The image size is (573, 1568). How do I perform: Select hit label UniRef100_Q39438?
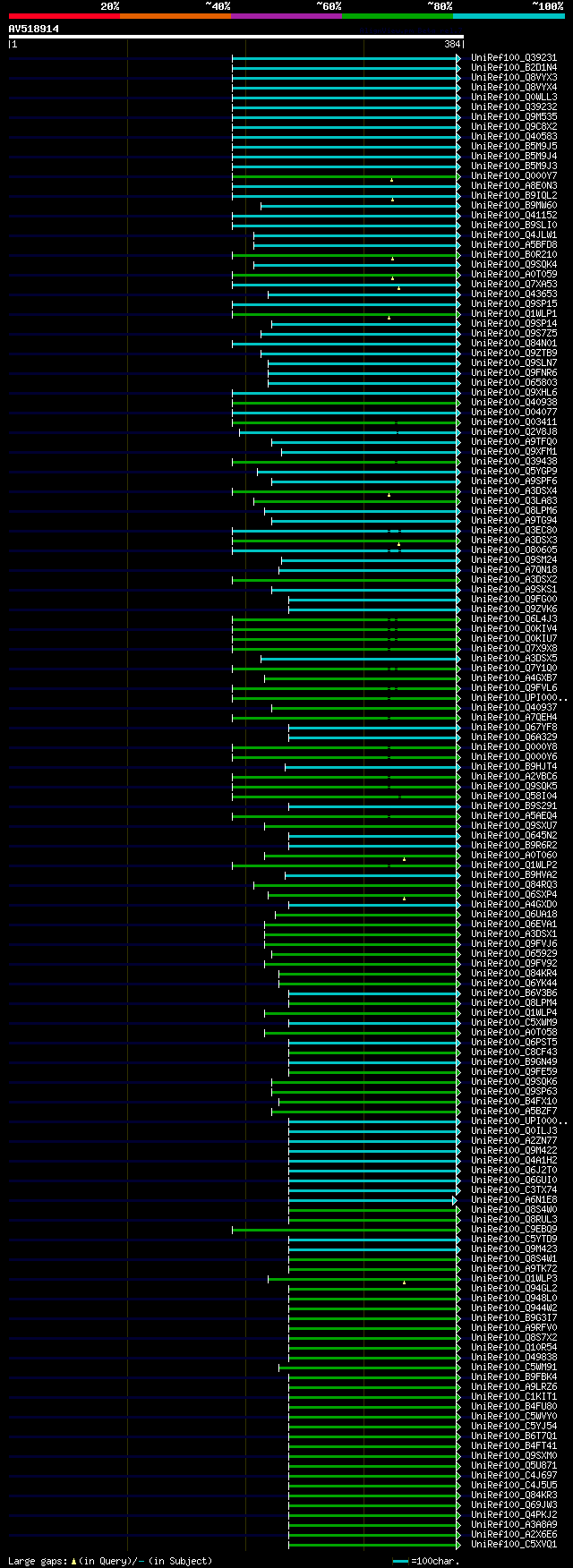[514, 462]
